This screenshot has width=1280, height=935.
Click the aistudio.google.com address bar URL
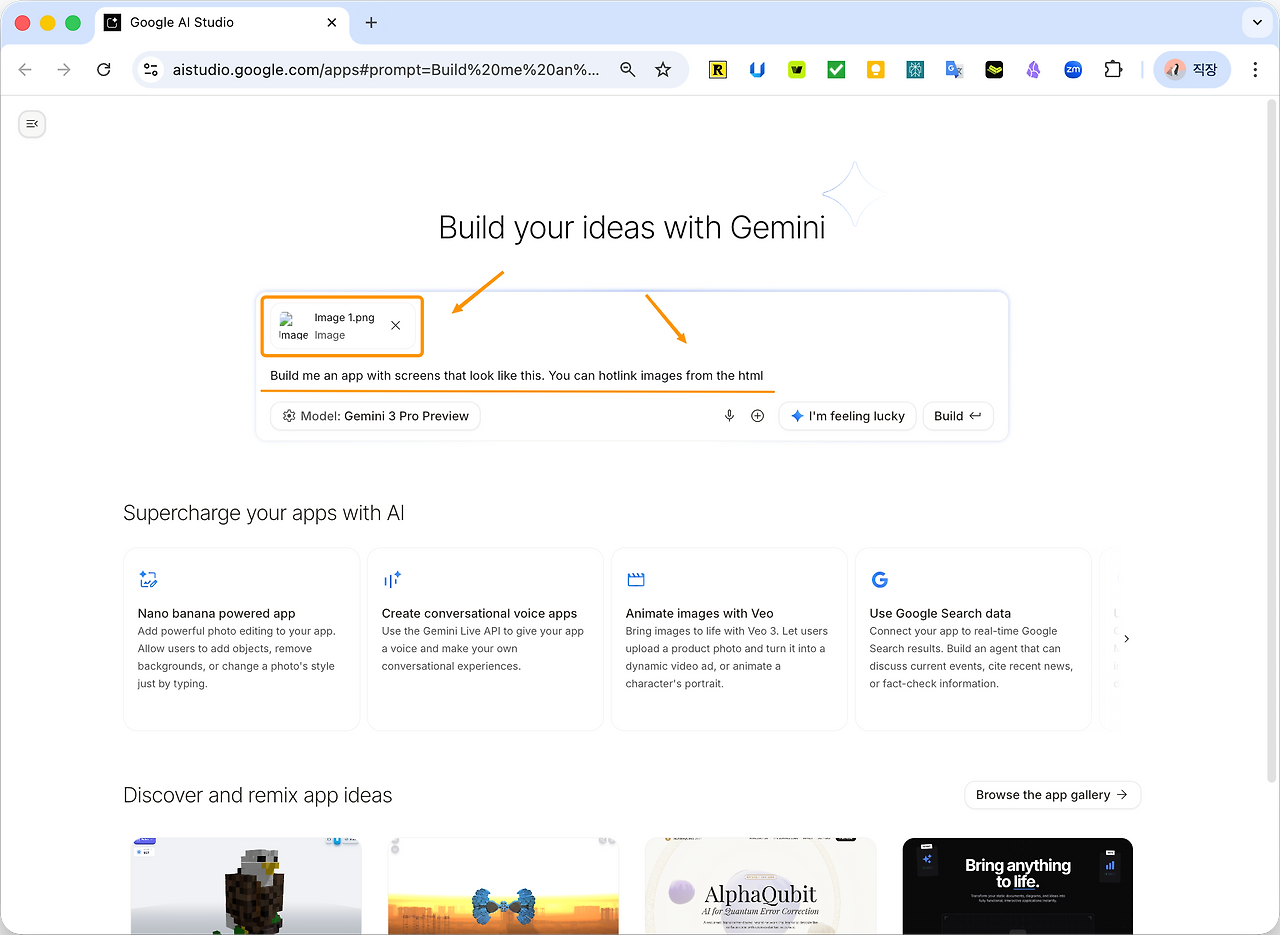coord(386,69)
